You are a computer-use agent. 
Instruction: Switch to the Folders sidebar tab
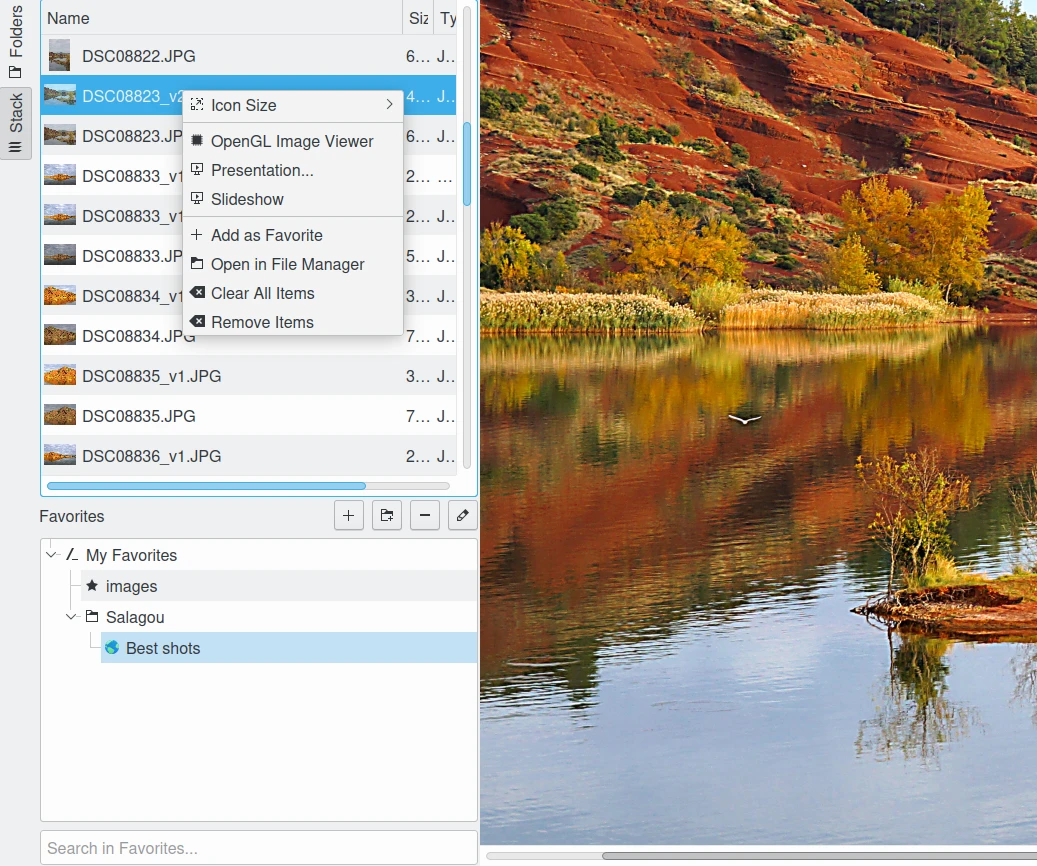coord(16,40)
